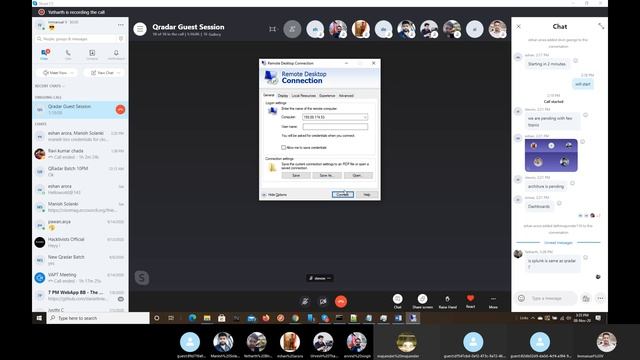
Task: Show hidden system tray icons chevron
Action: pyautogui.click(x=533, y=318)
